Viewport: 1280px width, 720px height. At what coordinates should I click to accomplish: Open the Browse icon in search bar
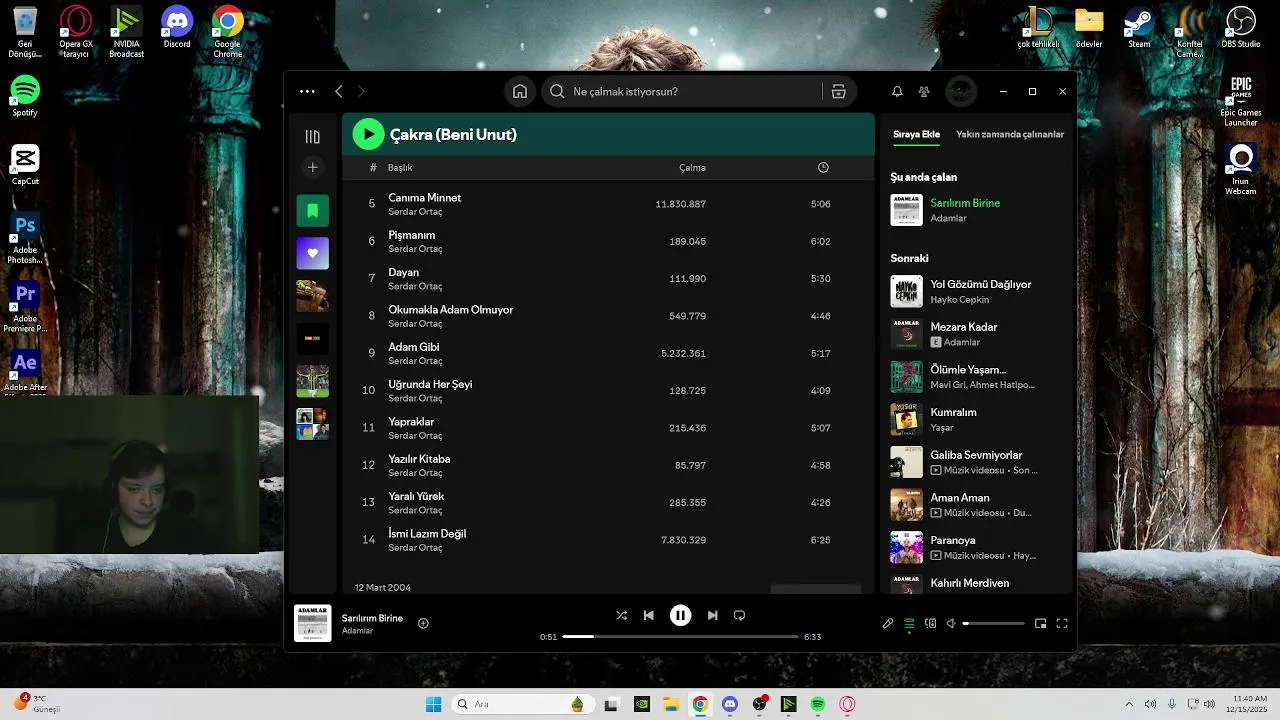838,91
